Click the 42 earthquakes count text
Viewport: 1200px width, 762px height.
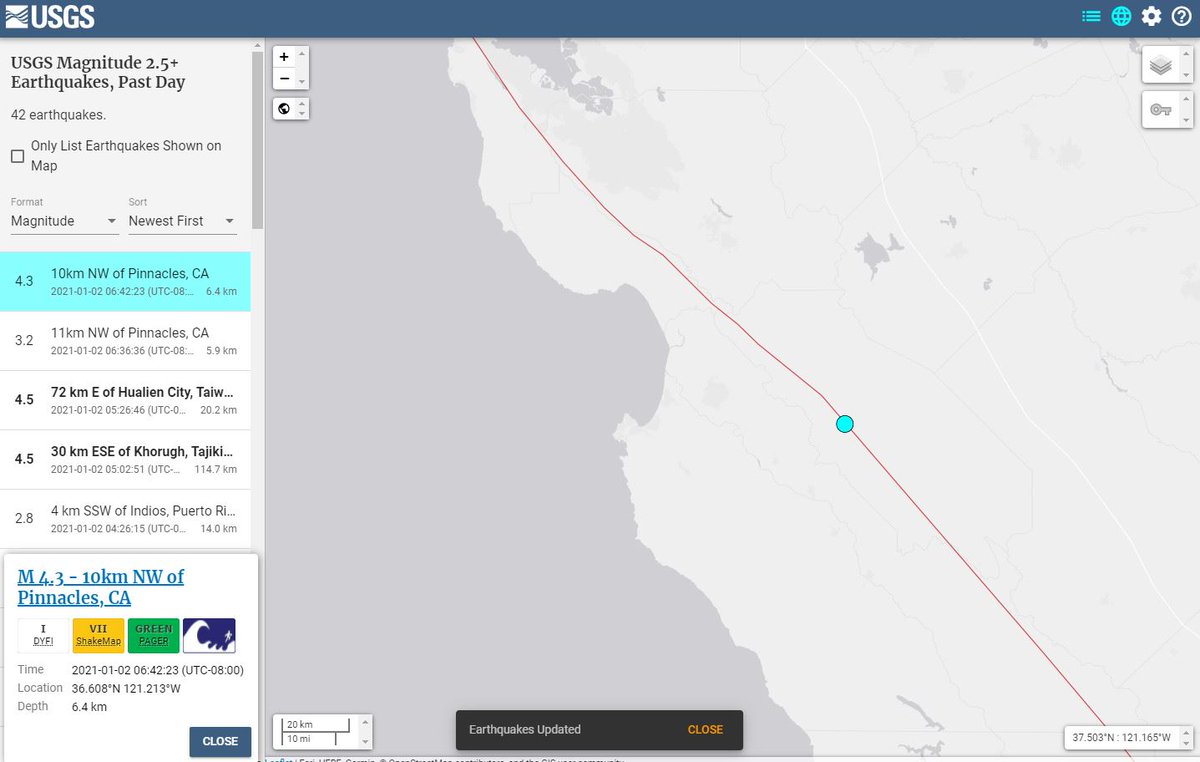tap(59, 115)
